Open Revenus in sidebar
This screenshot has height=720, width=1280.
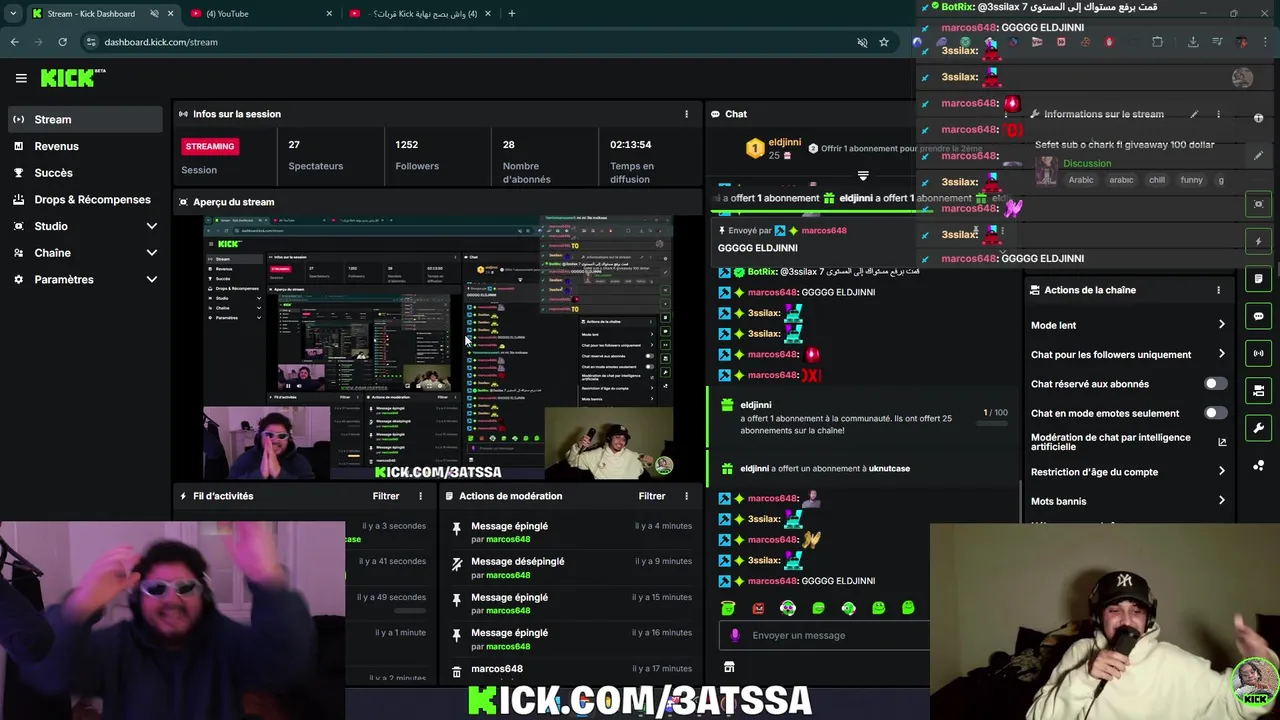[85, 146]
